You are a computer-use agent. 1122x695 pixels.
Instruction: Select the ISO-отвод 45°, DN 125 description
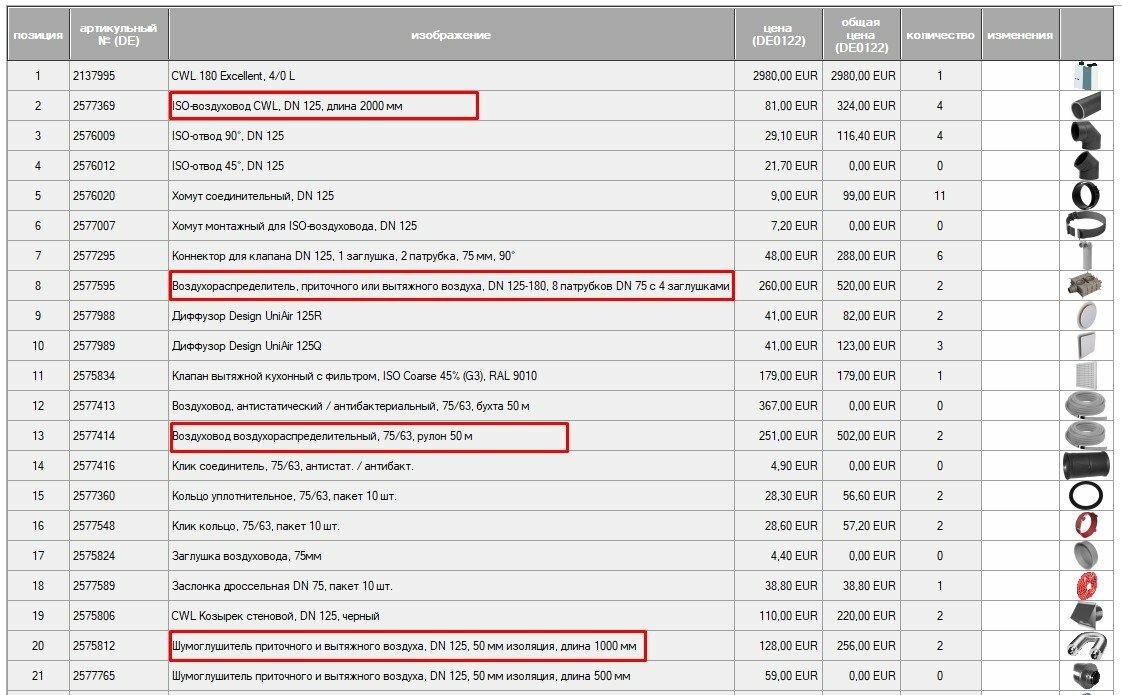[x=228, y=166]
